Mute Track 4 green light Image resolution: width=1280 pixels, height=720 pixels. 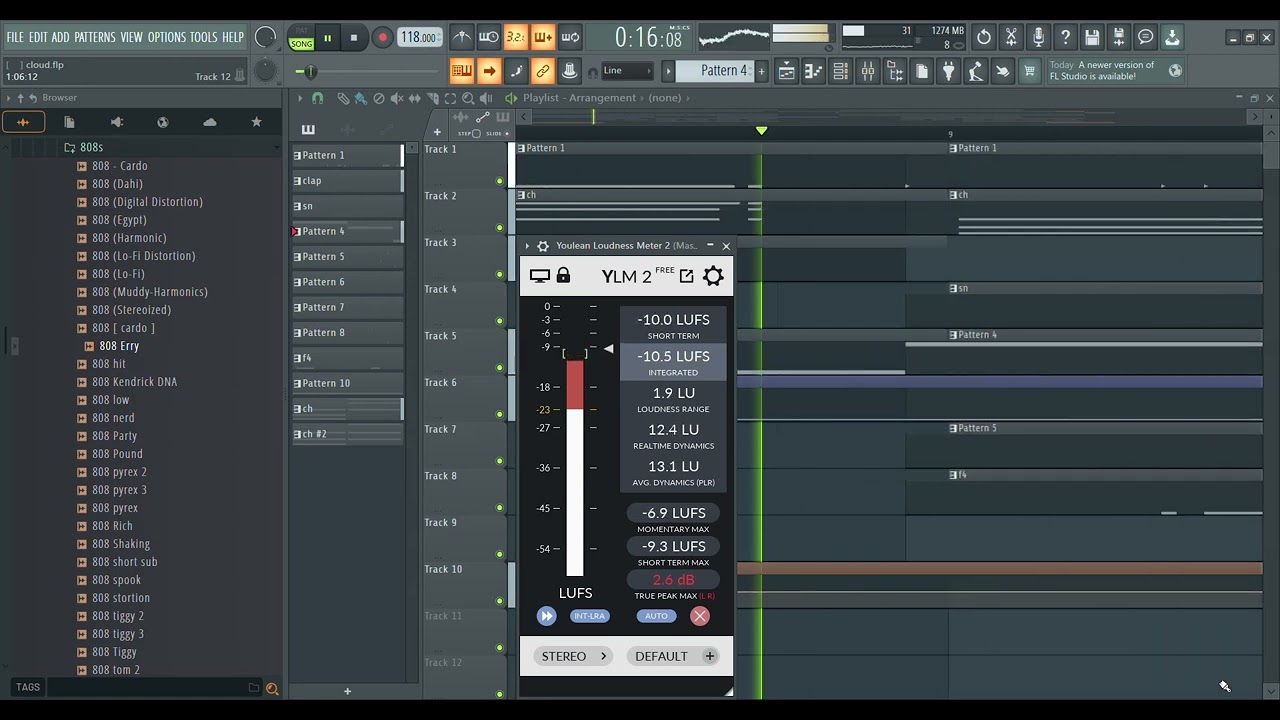(500, 321)
